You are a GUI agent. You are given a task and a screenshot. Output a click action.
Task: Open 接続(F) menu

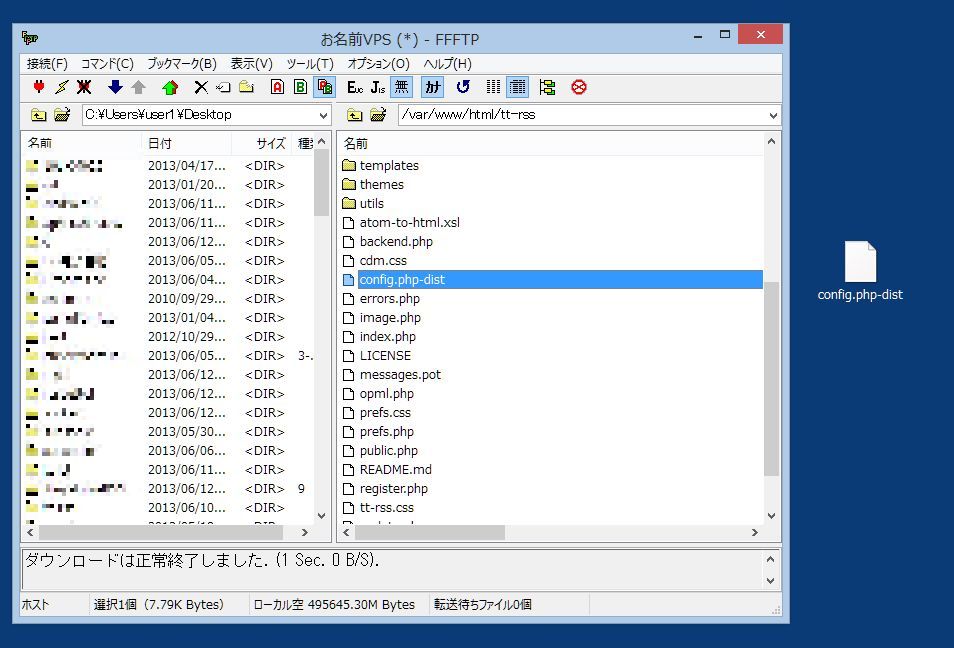click(x=47, y=64)
